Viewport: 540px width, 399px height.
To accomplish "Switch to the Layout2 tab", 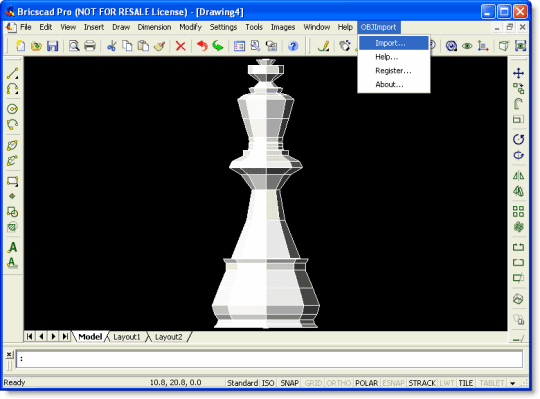I will pos(168,337).
